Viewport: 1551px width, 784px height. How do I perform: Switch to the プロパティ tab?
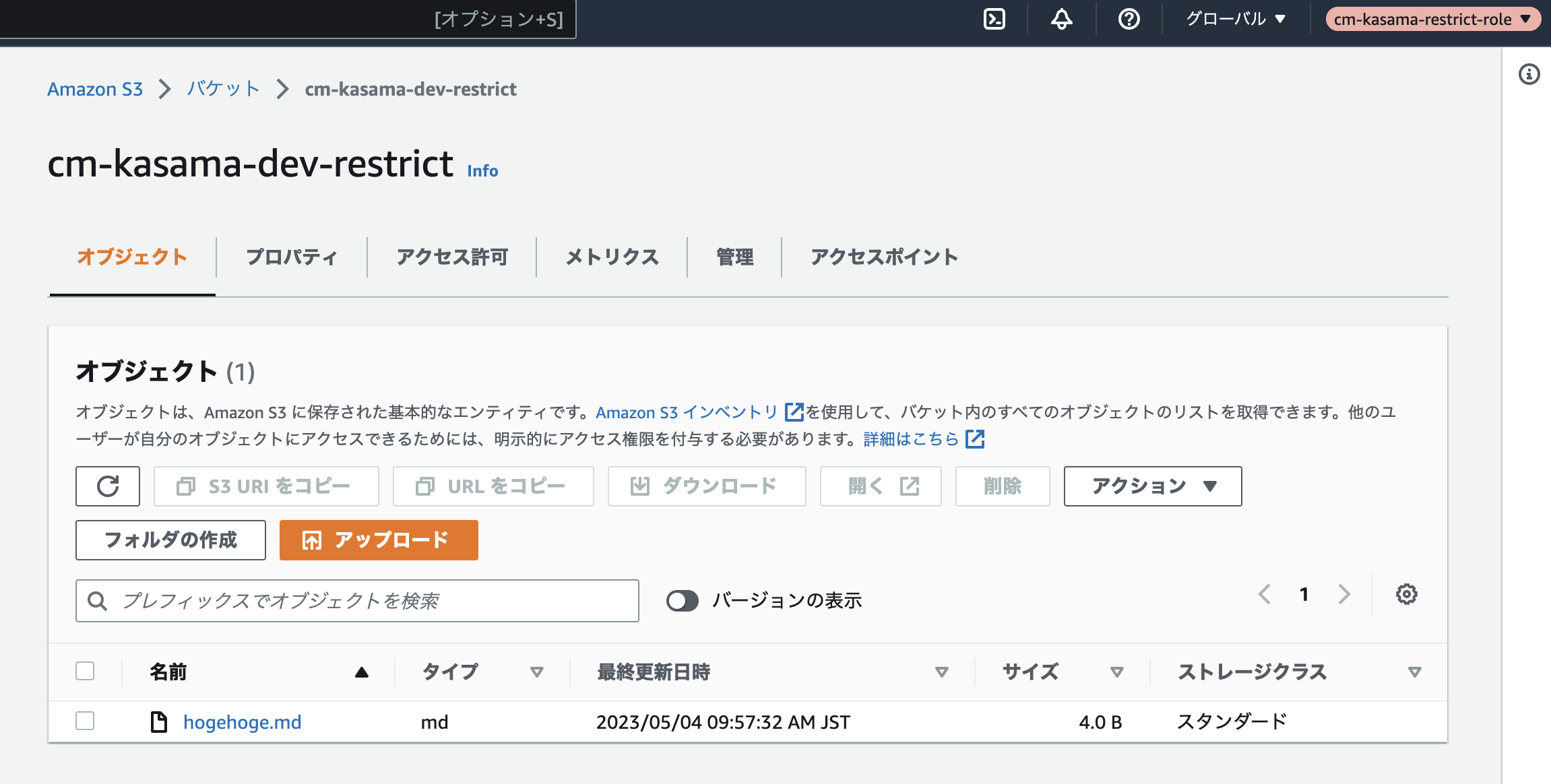292,257
